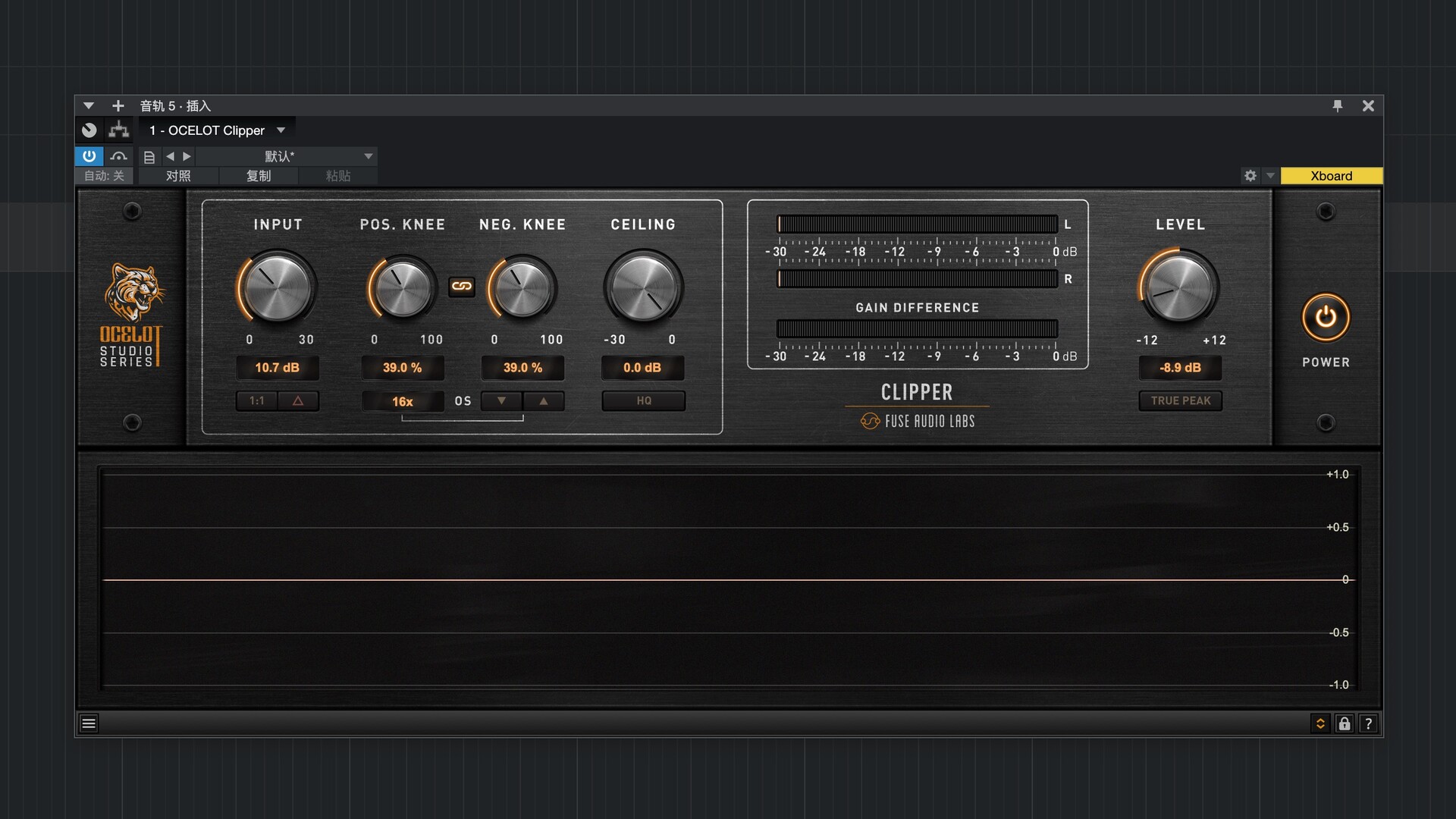The width and height of the screenshot is (1456, 819).
Task: Click the L channel meter
Action: [917, 224]
